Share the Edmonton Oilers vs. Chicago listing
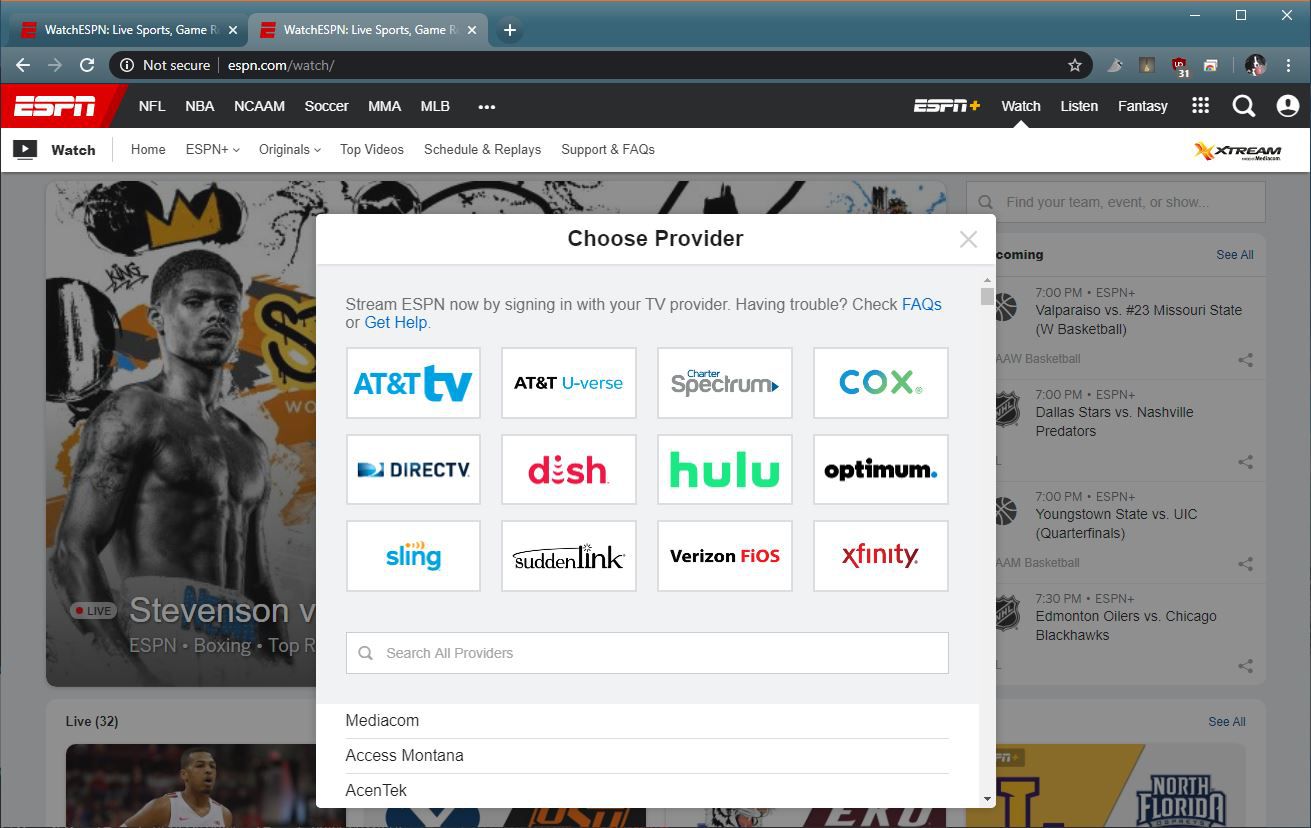Viewport: 1311px width, 828px height. pyautogui.click(x=1245, y=666)
